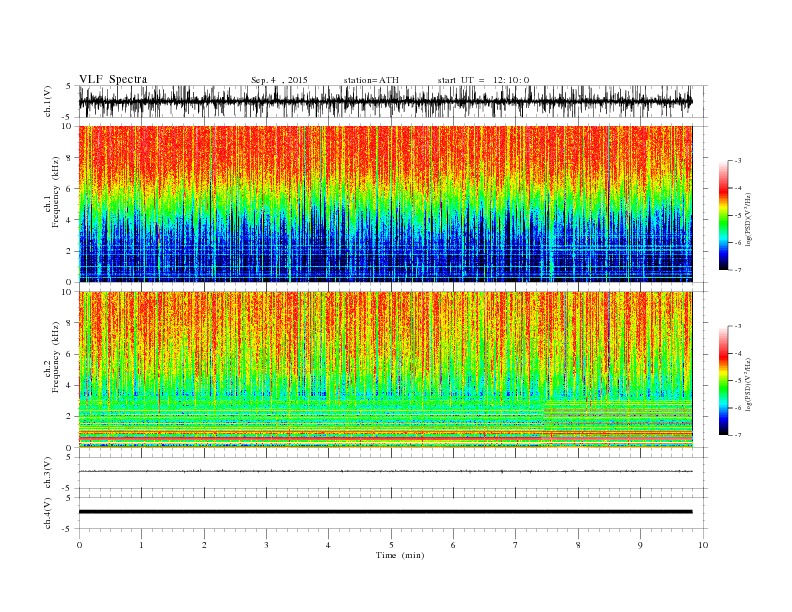
Task: Click time axis tick label 7
Action: pyautogui.click(x=516, y=545)
